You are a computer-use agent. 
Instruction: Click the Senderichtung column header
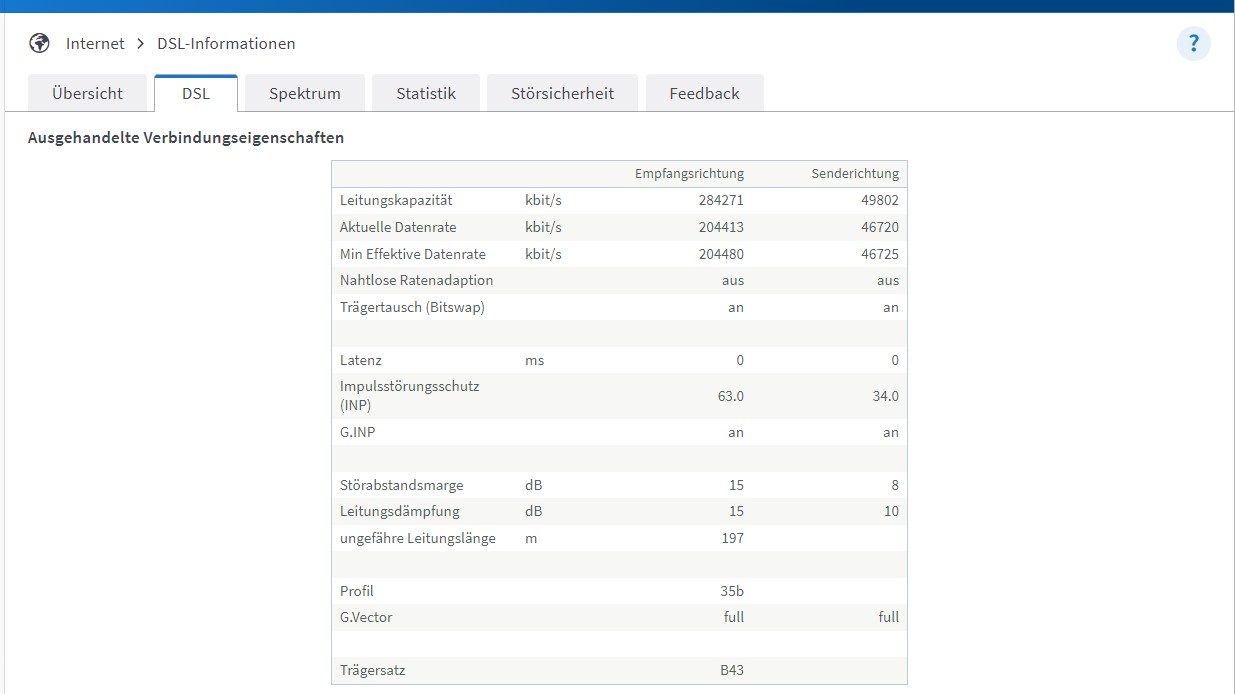coord(855,174)
